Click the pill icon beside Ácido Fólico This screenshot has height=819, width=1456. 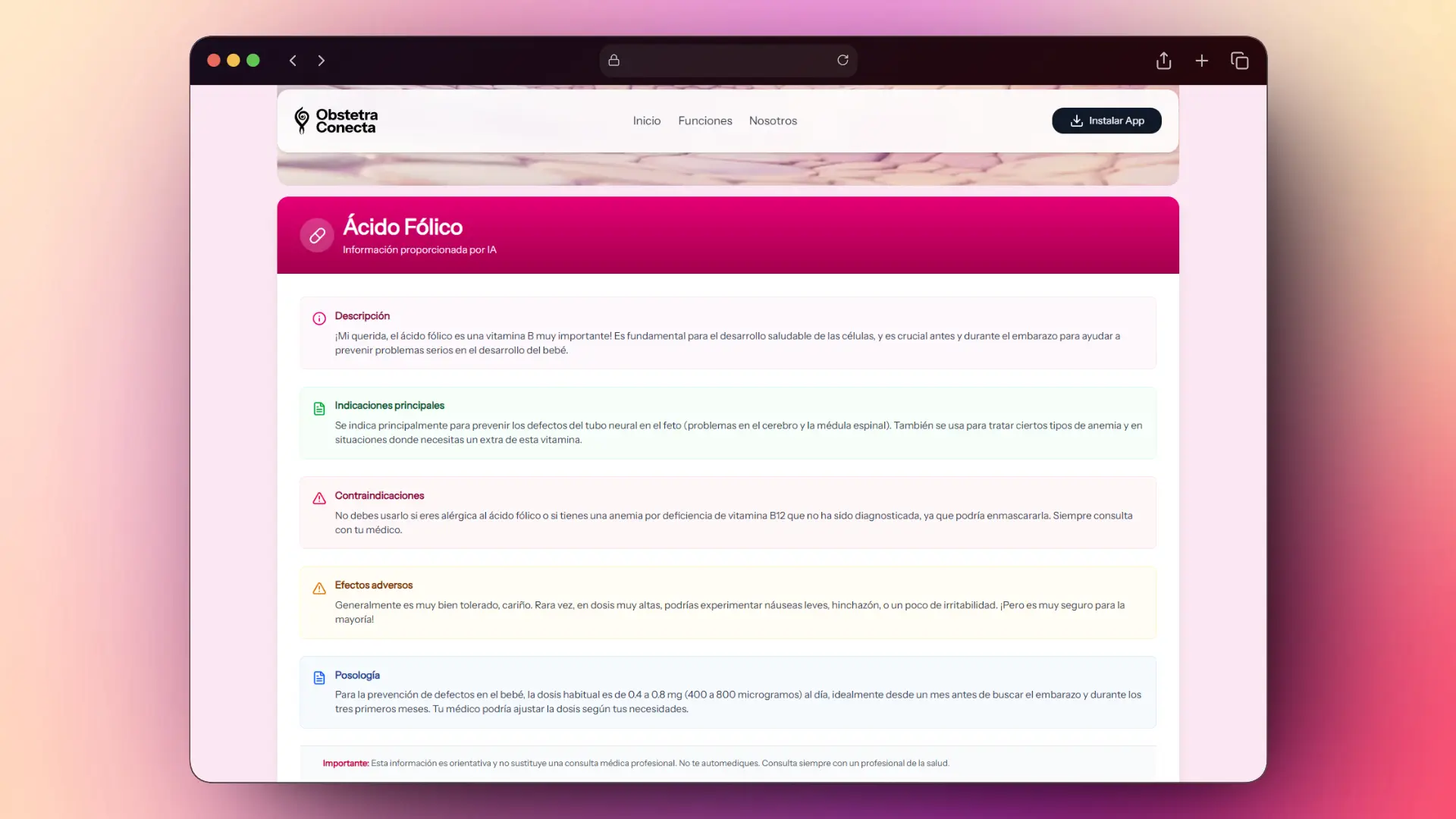click(x=317, y=236)
